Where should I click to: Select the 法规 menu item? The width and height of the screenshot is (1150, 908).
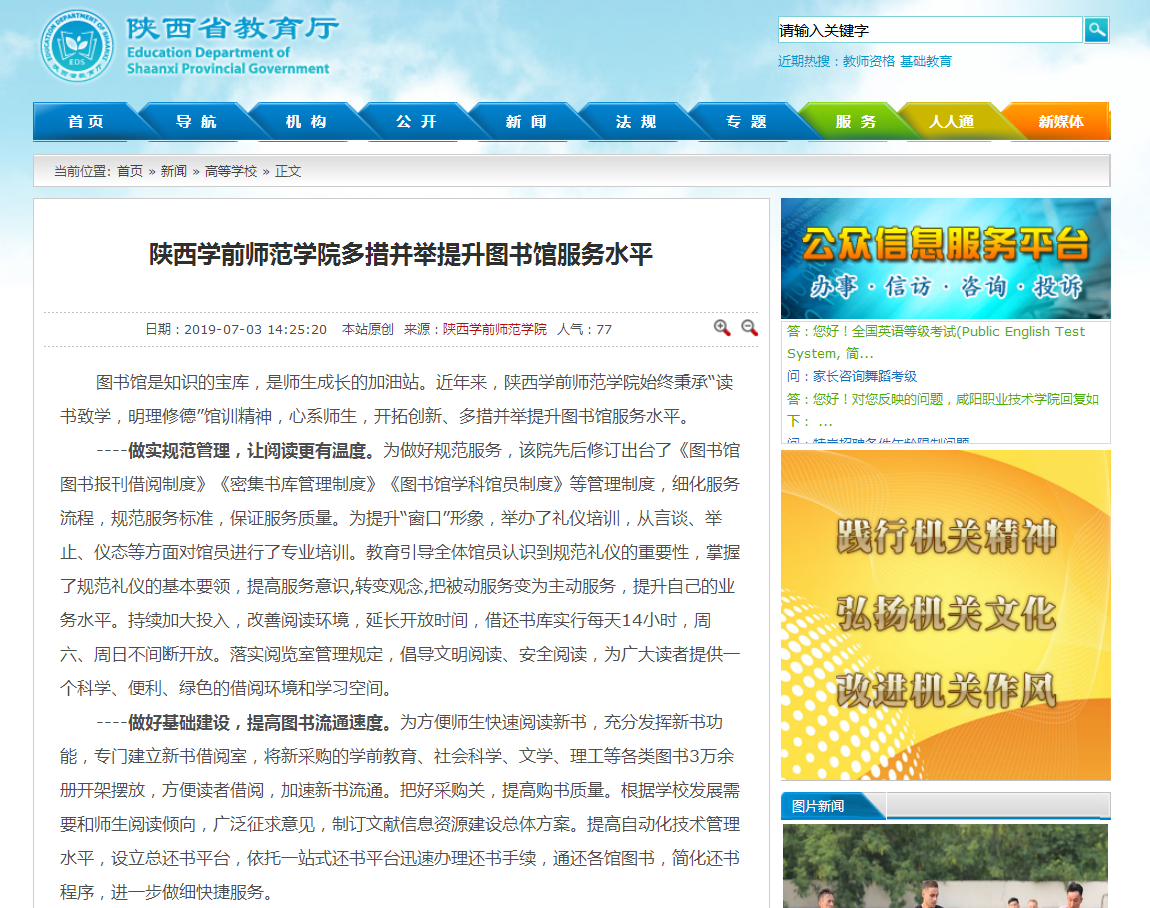tap(636, 122)
